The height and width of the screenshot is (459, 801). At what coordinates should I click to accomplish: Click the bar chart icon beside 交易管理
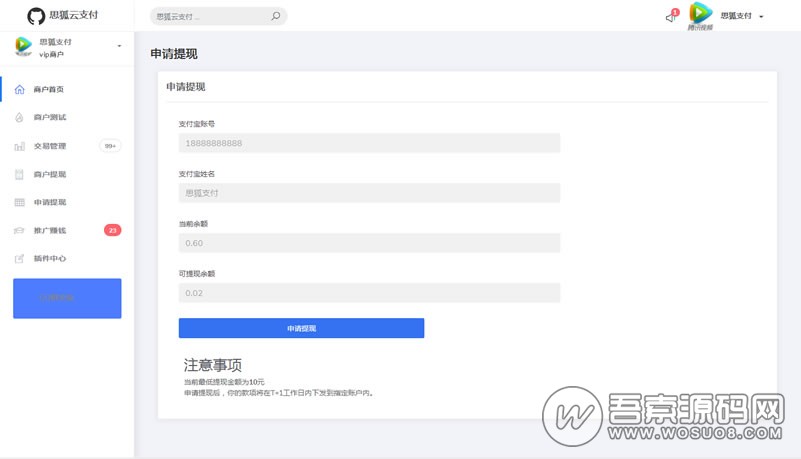click(x=19, y=146)
